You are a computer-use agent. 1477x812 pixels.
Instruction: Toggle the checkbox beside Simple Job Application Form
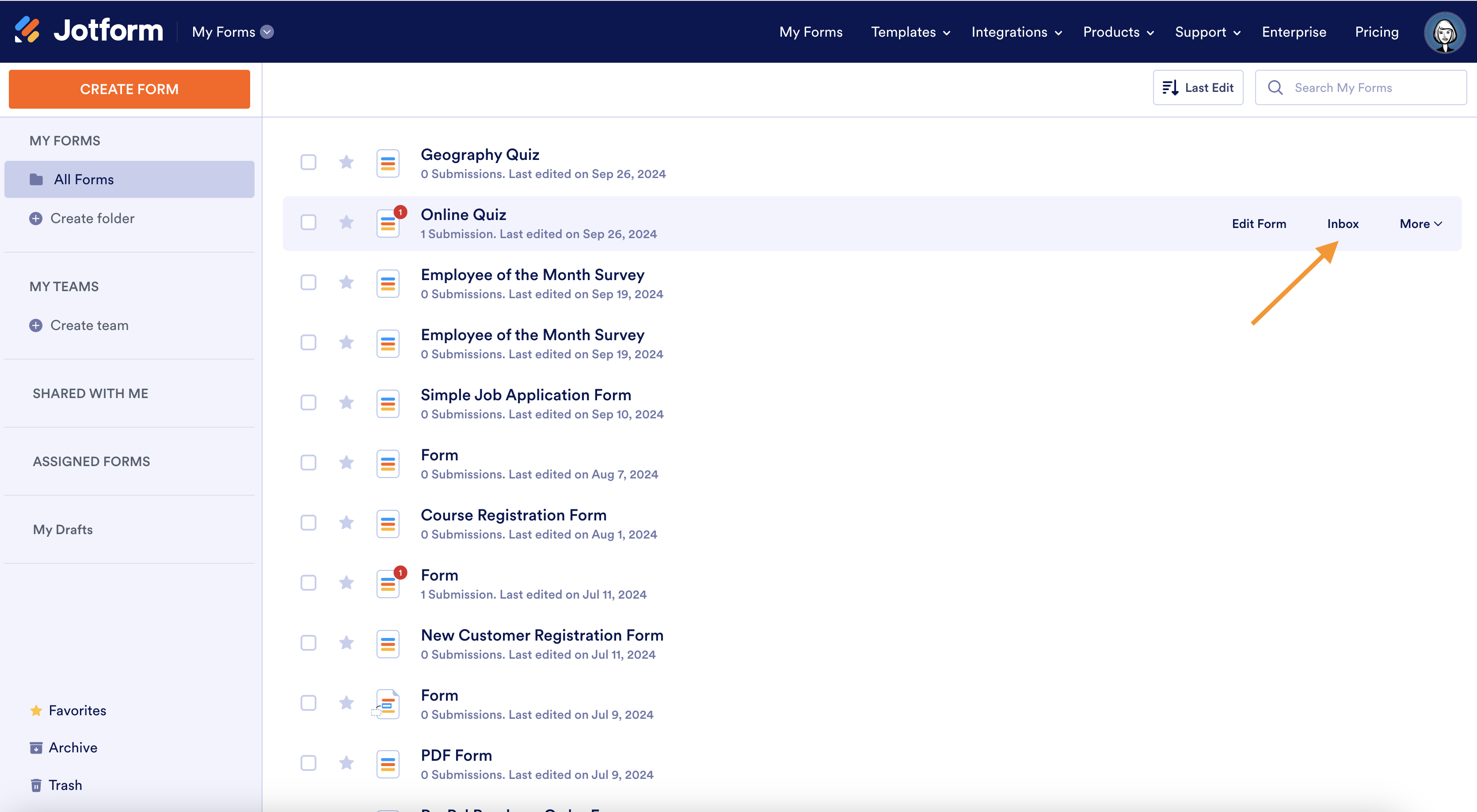click(x=309, y=402)
